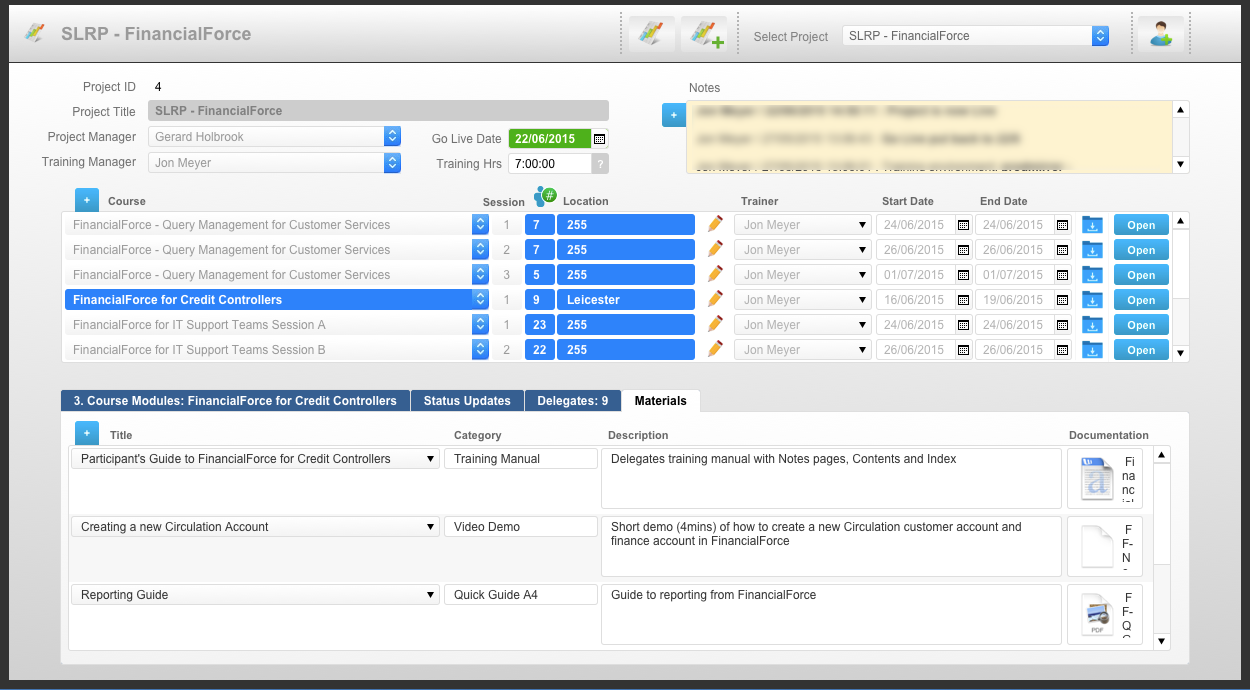Open IT Support Teams Session B row
The image size is (1250, 690).
point(1141,350)
